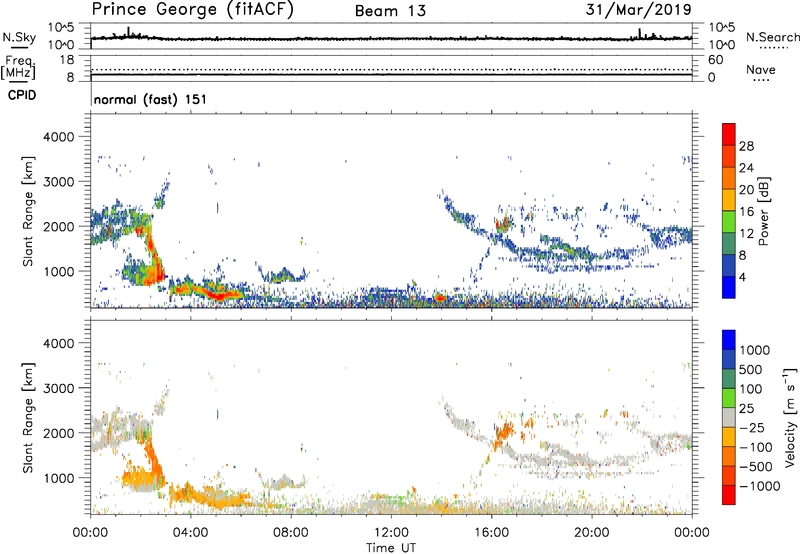Click the 18 tick label on the Freq. axis
This screenshot has height=554, width=800.
click(67, 60)
